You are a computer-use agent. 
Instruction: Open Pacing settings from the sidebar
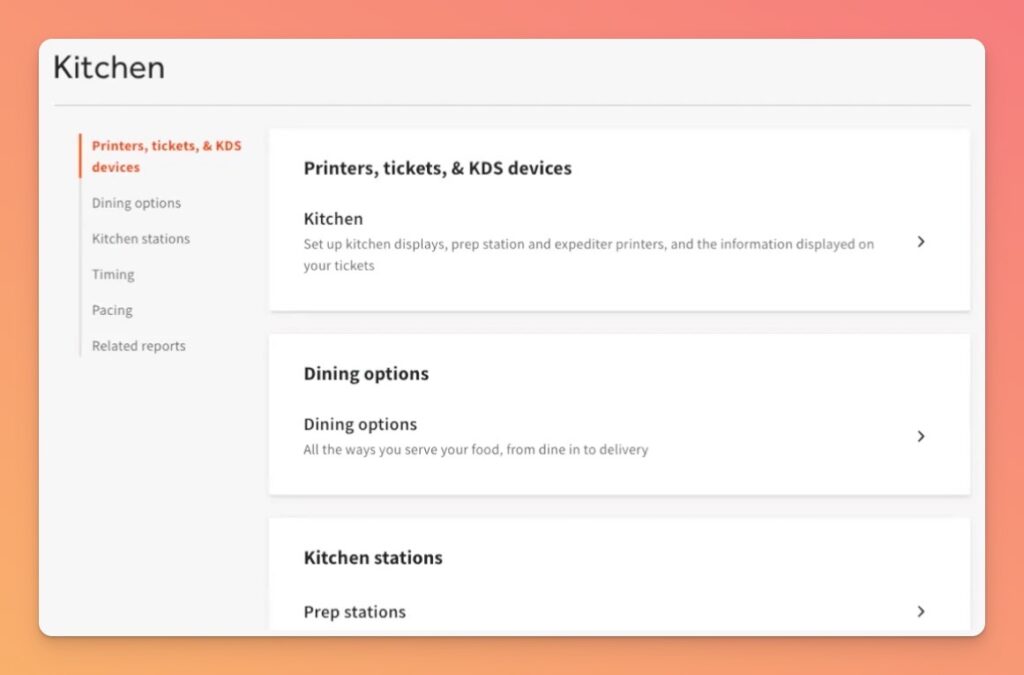tap(111, 310)
